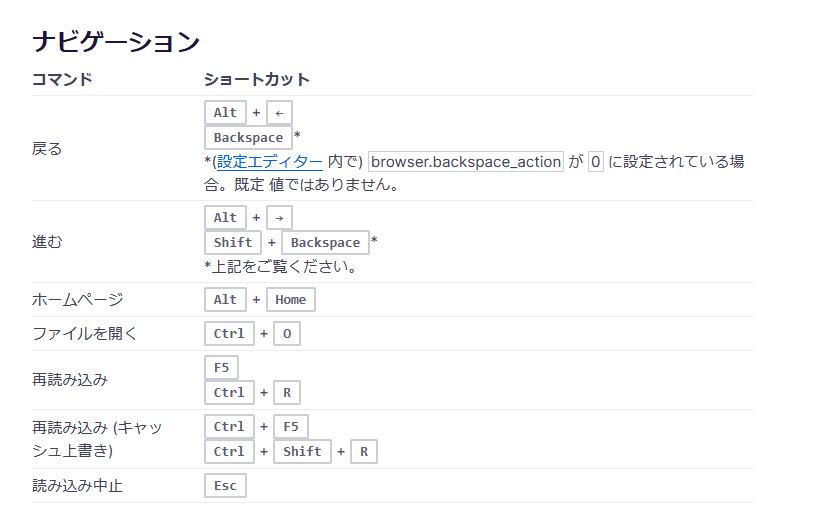Click the コマンド column header

pyautogui.click(x=62, y=79)
